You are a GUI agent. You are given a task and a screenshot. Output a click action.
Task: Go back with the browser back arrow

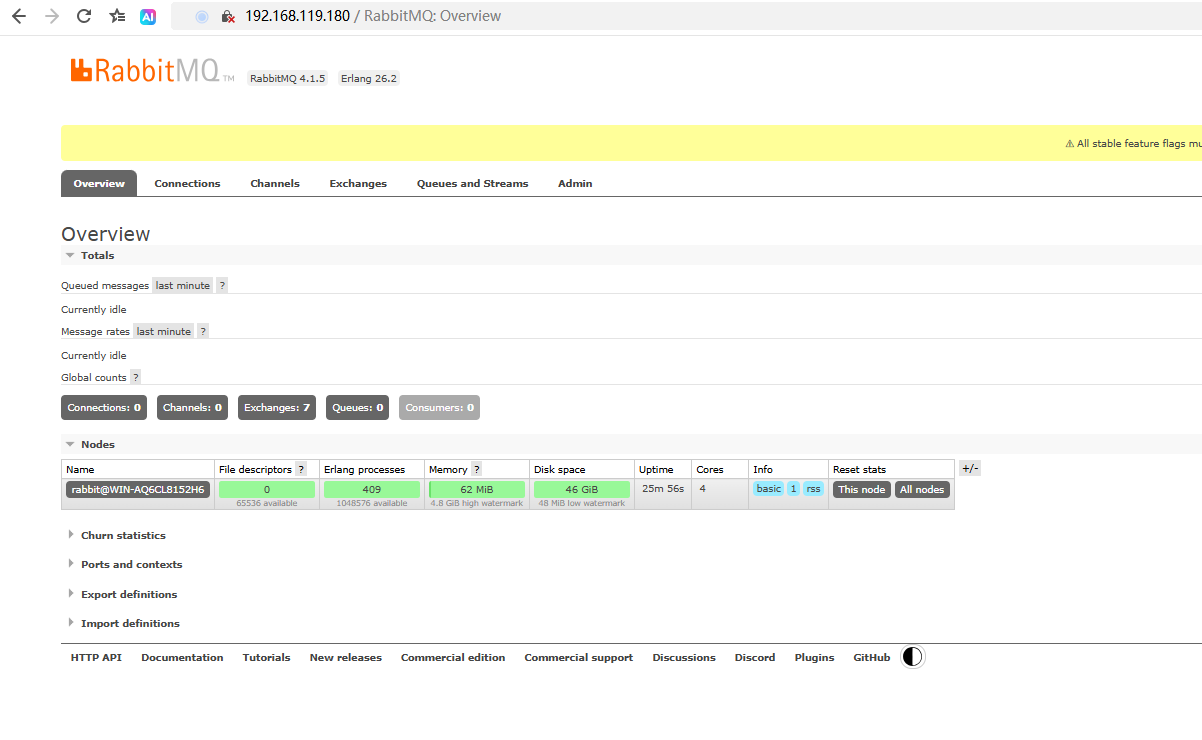point(18,16)
